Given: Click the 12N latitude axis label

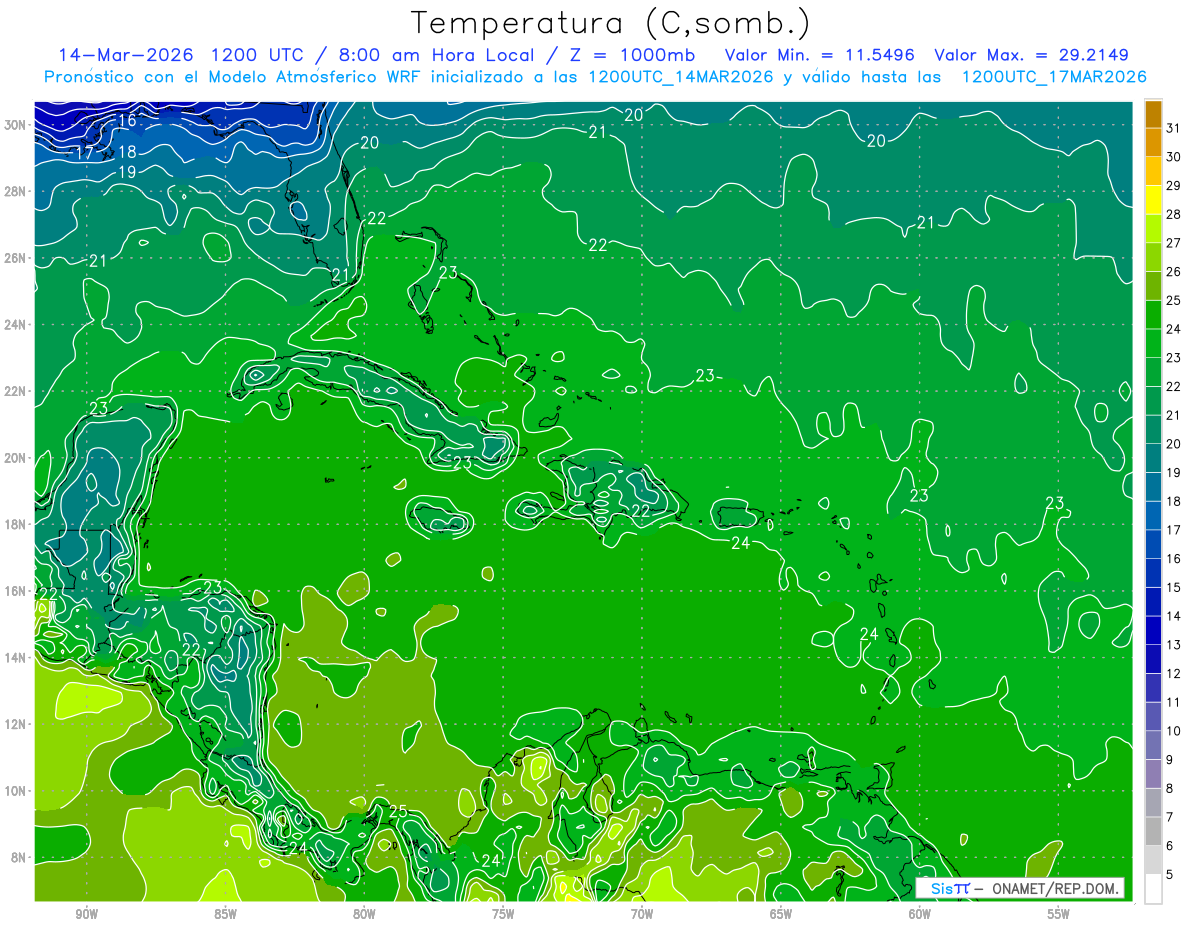Looking at the screenshot, I should tap(16, 724).
